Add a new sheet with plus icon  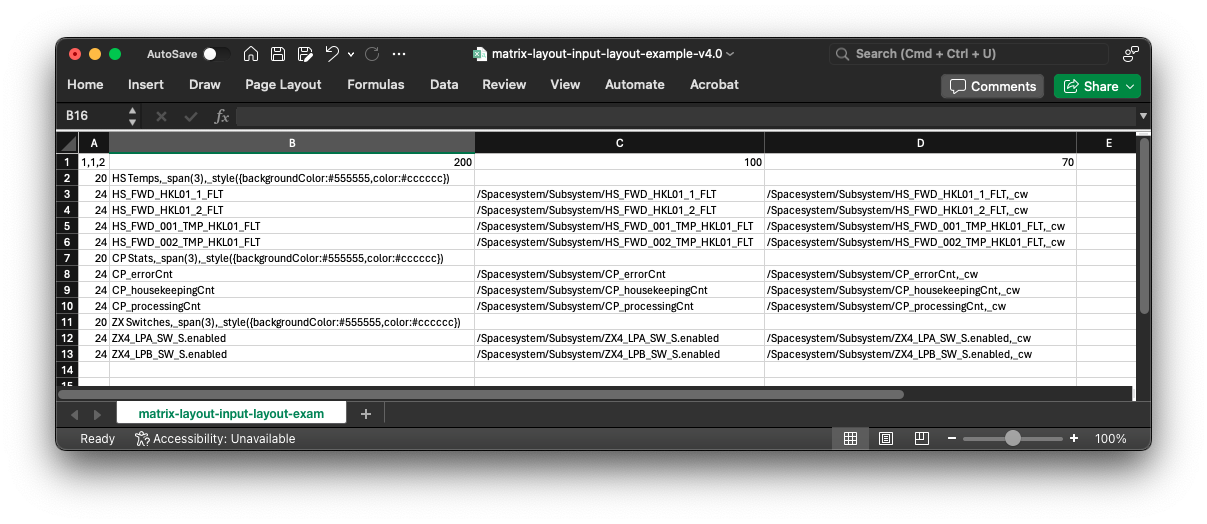365,414
